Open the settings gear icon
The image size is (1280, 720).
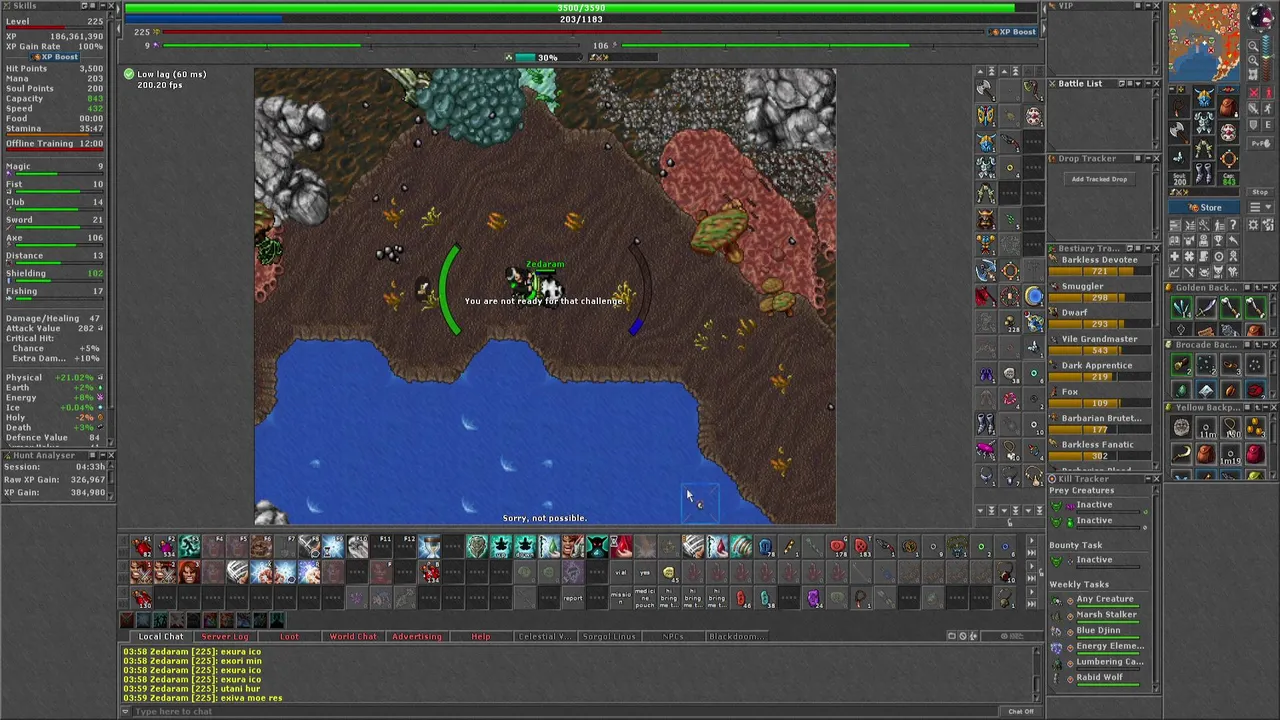(1253, 225)
